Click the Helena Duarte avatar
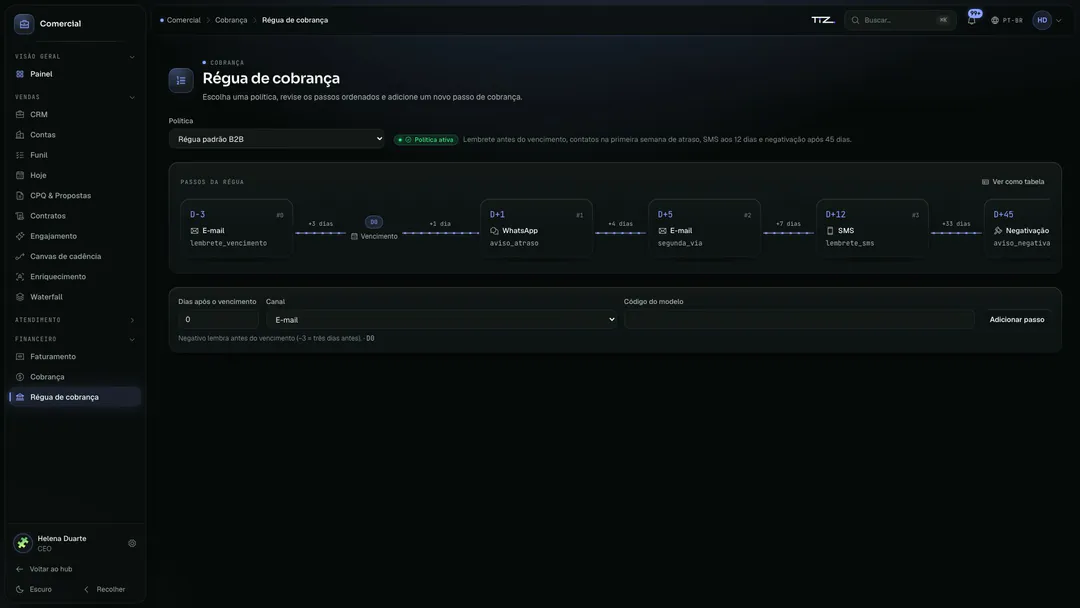The height and width of the screenshot is (608, 1080). coord(23,543)
